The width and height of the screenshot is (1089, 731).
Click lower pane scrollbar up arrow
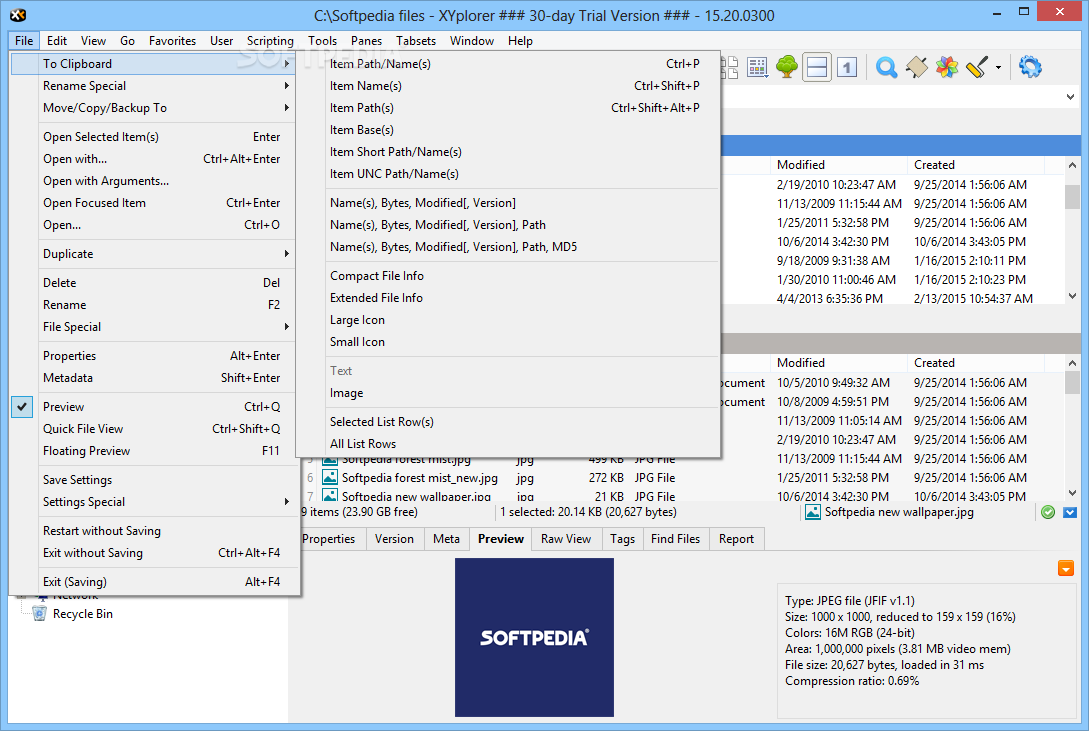pos(1072,362)
